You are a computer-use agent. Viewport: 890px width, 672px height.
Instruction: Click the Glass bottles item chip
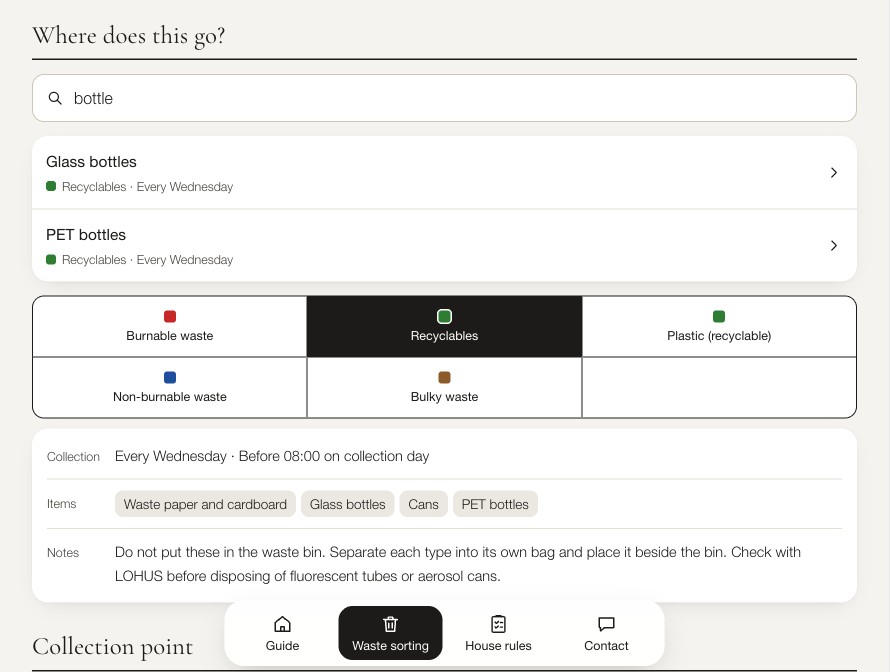point(347,504)
